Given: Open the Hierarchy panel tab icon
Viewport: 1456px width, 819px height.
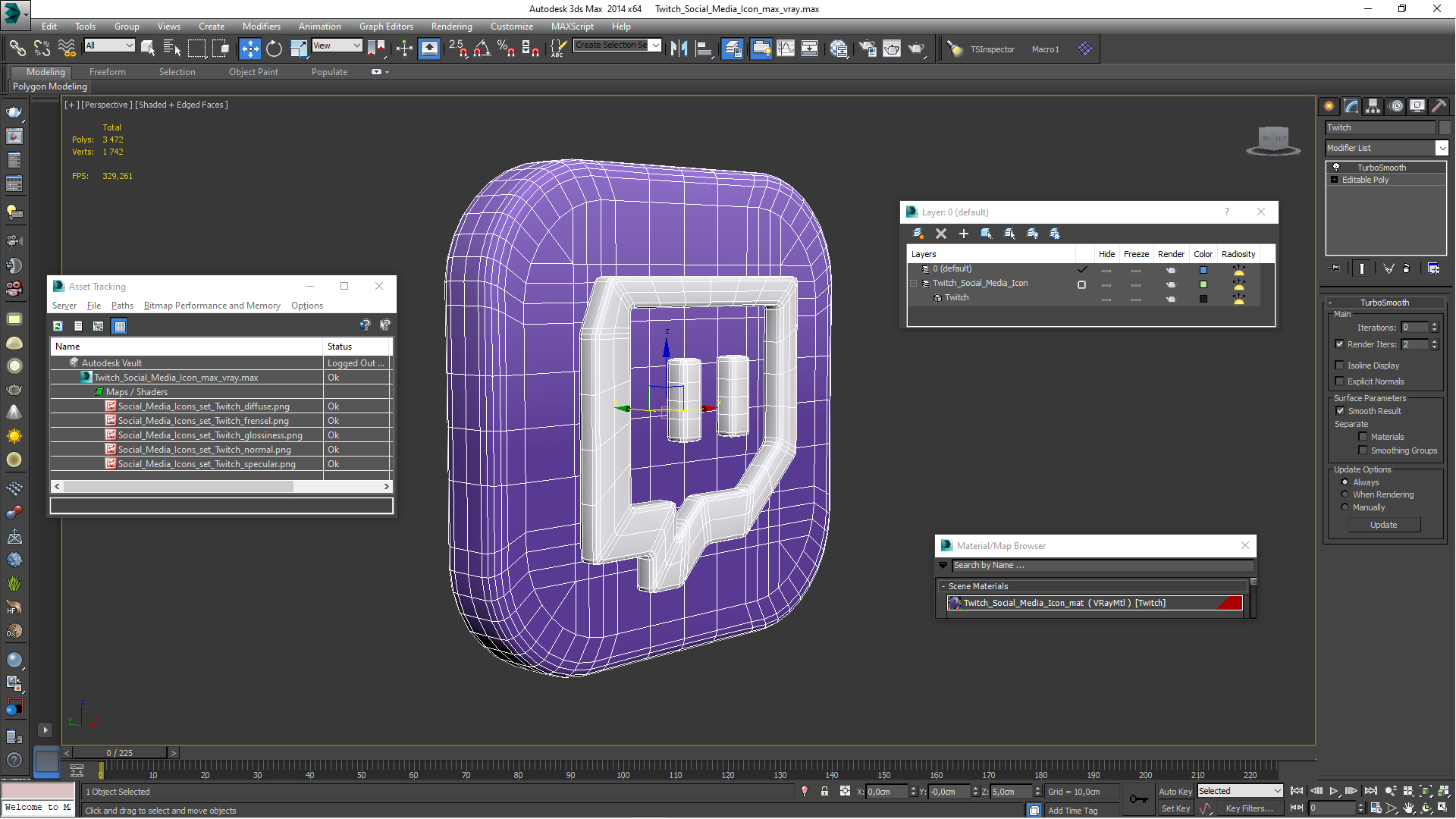Looking at the screenshot, I should [x=1373, y=106].
